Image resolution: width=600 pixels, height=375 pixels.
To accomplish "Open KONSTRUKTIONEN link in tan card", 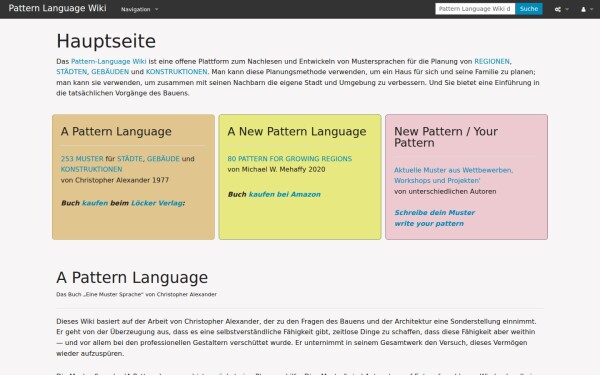I will (x=91, y=169).
